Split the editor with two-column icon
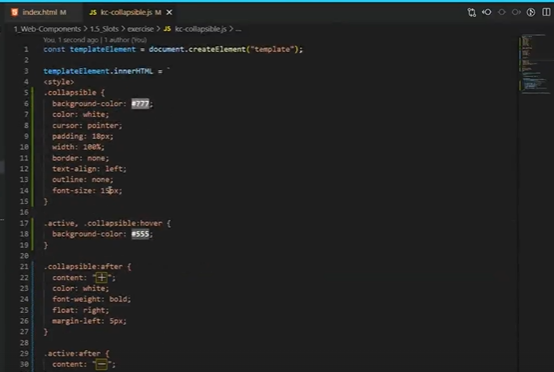The width and height of the screenshot is (554, 372). [x=546, y=12]
